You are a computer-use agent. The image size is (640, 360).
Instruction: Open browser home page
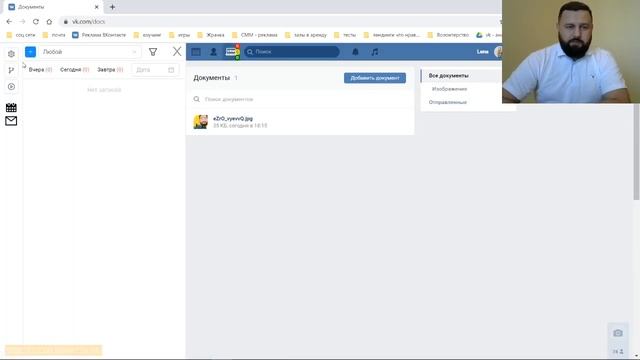pyautogui.click(x=49, y=22)
